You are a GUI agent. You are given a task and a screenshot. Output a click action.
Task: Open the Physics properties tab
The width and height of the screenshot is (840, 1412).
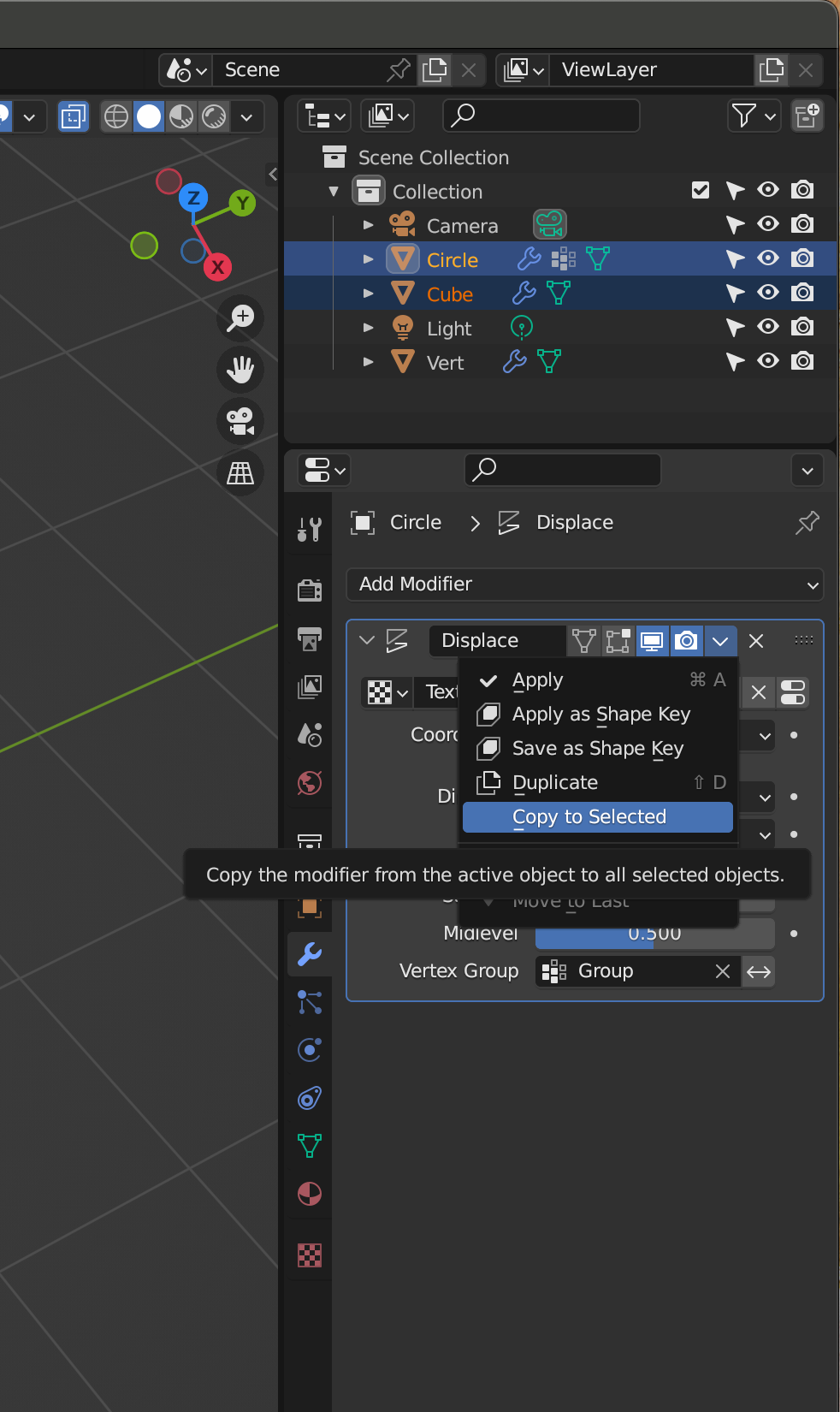pyautogui.click(x=310, y=1050)
